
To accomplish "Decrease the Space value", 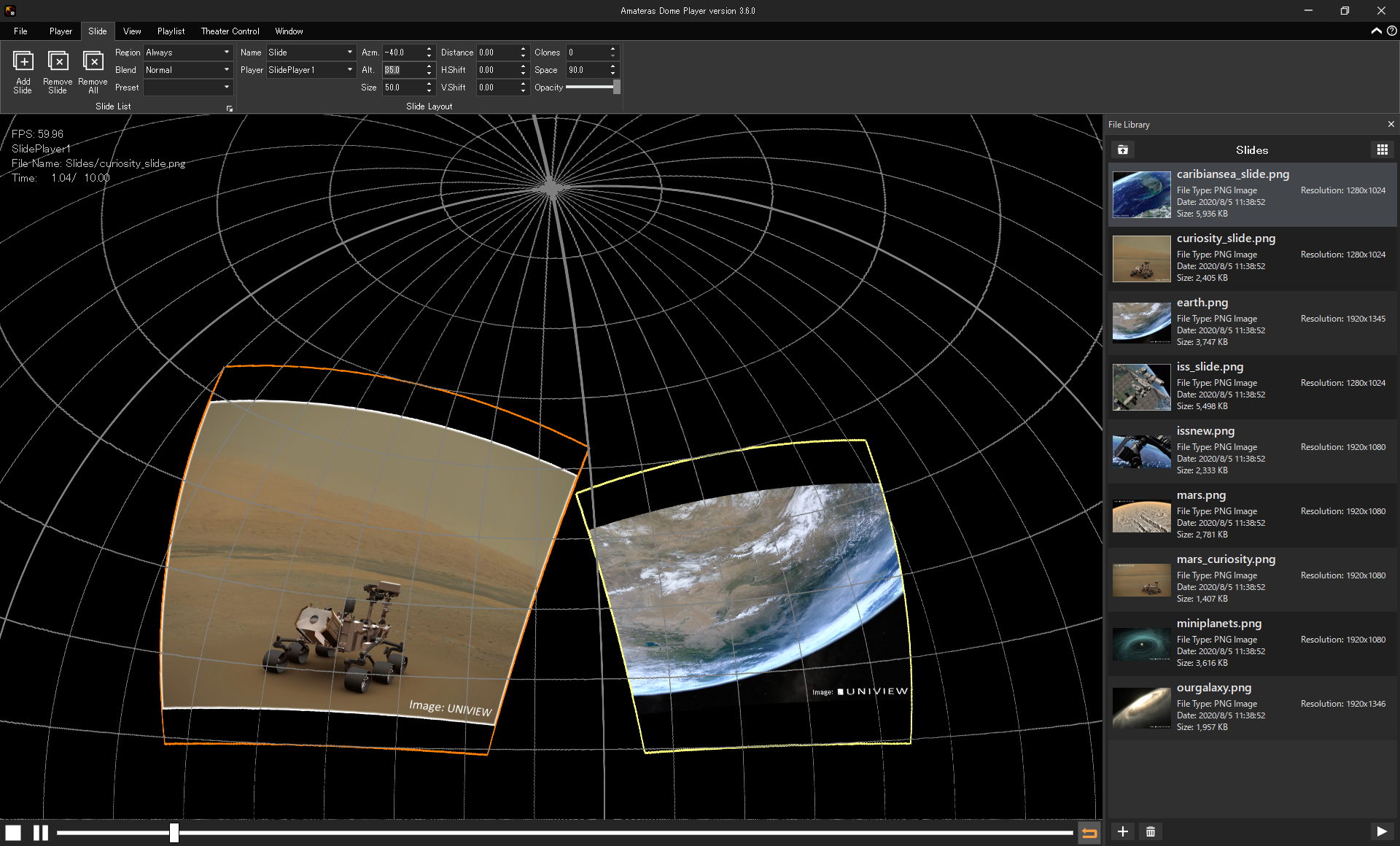I will click(612, 73).
